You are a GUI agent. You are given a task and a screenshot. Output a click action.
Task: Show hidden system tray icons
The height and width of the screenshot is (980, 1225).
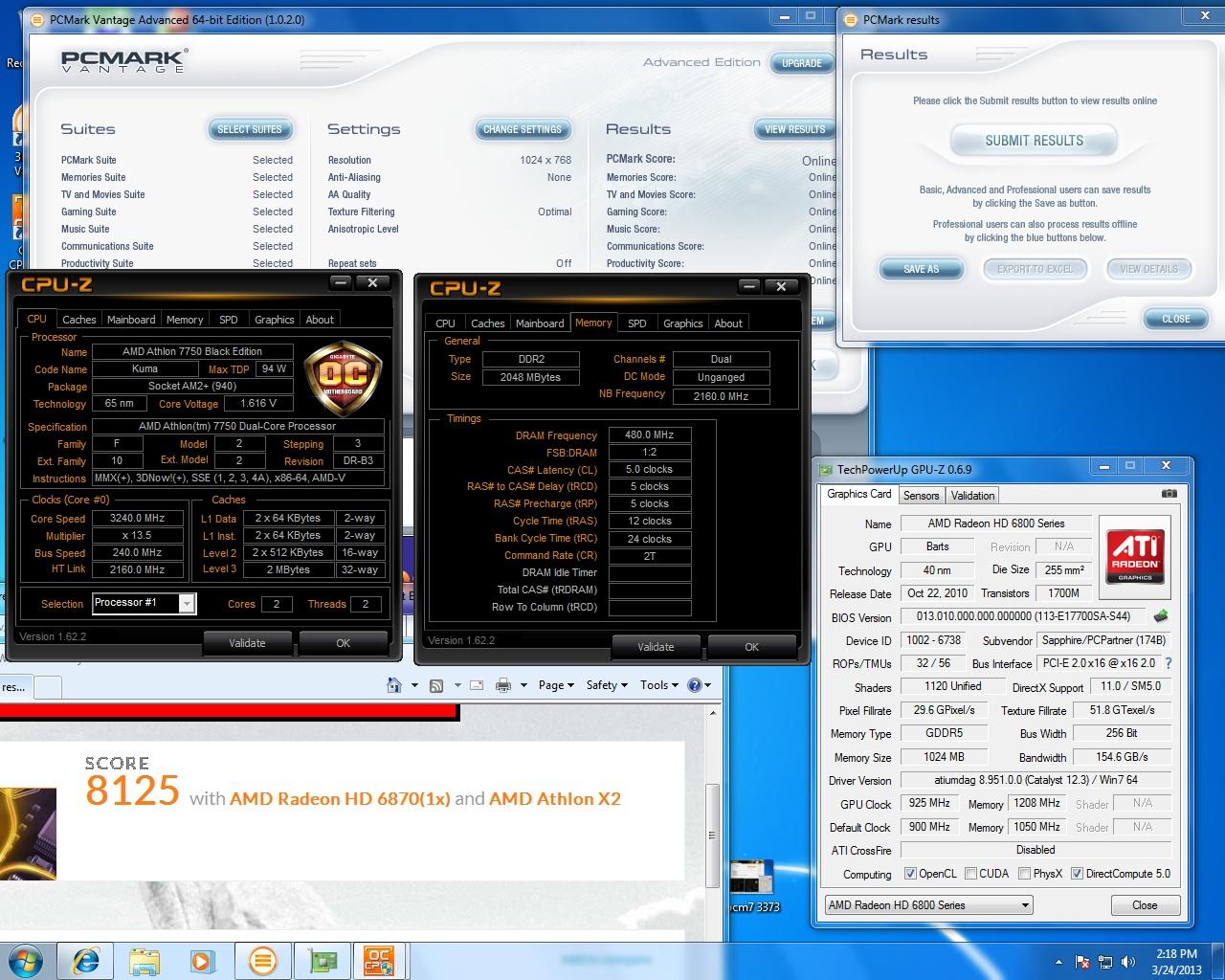[x=1058, y=962]
